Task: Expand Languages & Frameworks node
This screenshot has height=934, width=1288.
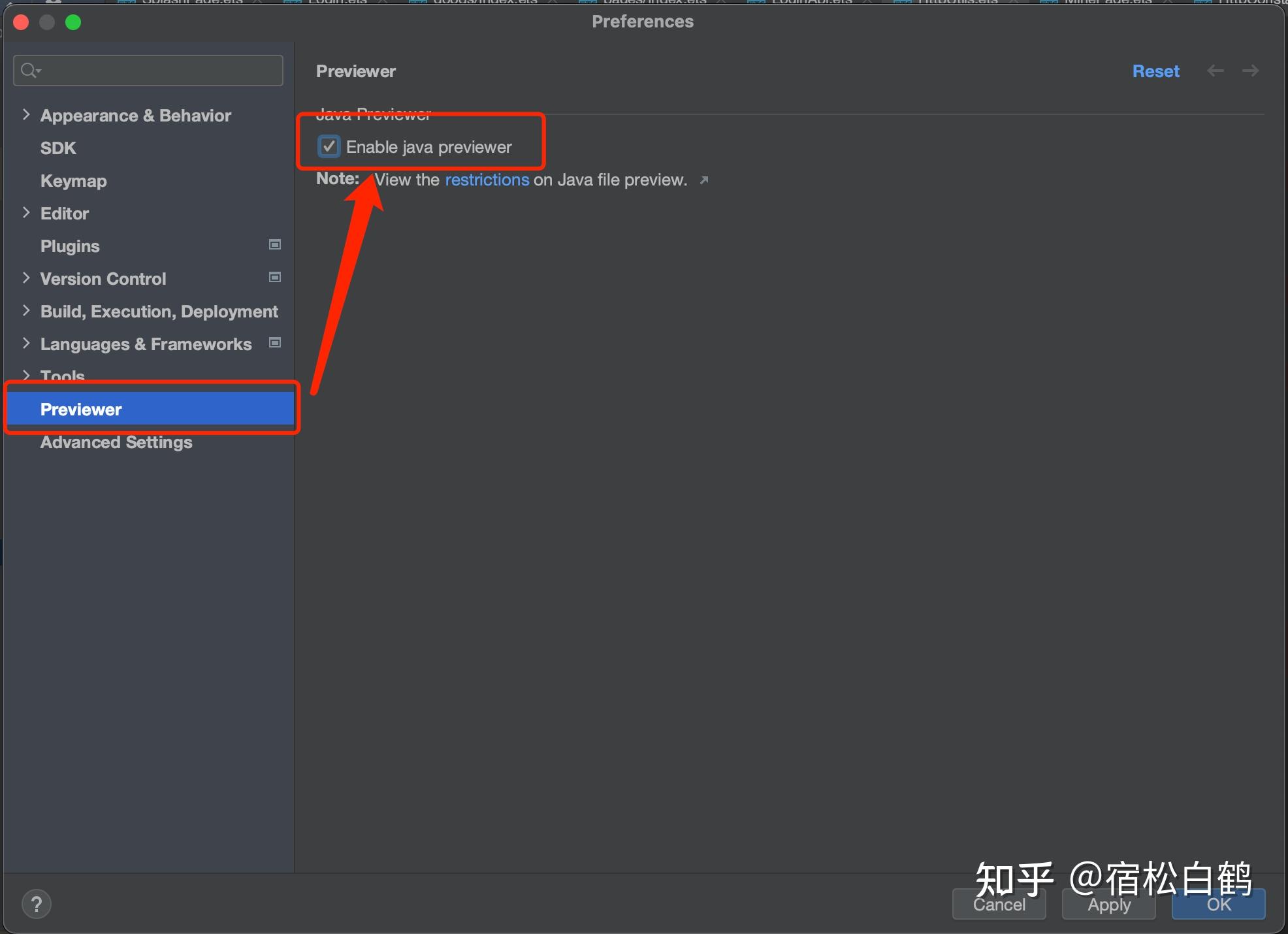Action: (x=26, y=344)
